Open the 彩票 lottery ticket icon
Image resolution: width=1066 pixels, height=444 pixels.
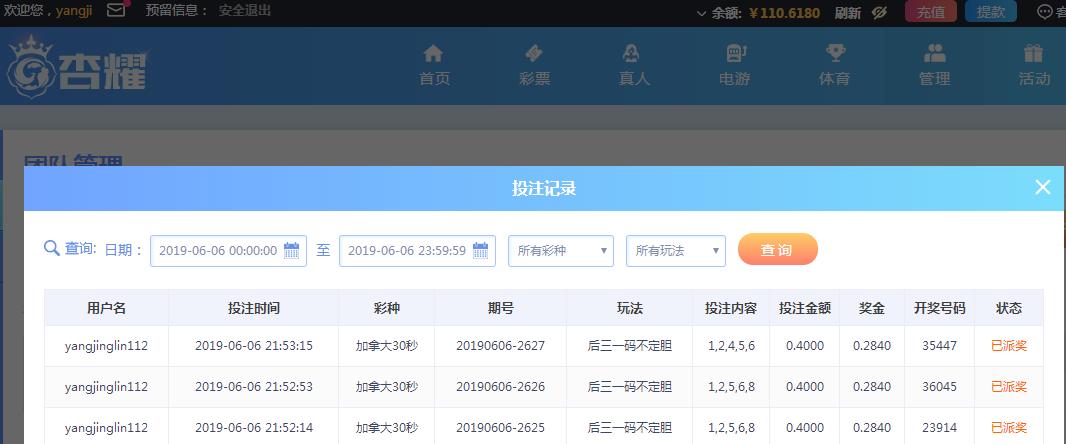534,53
